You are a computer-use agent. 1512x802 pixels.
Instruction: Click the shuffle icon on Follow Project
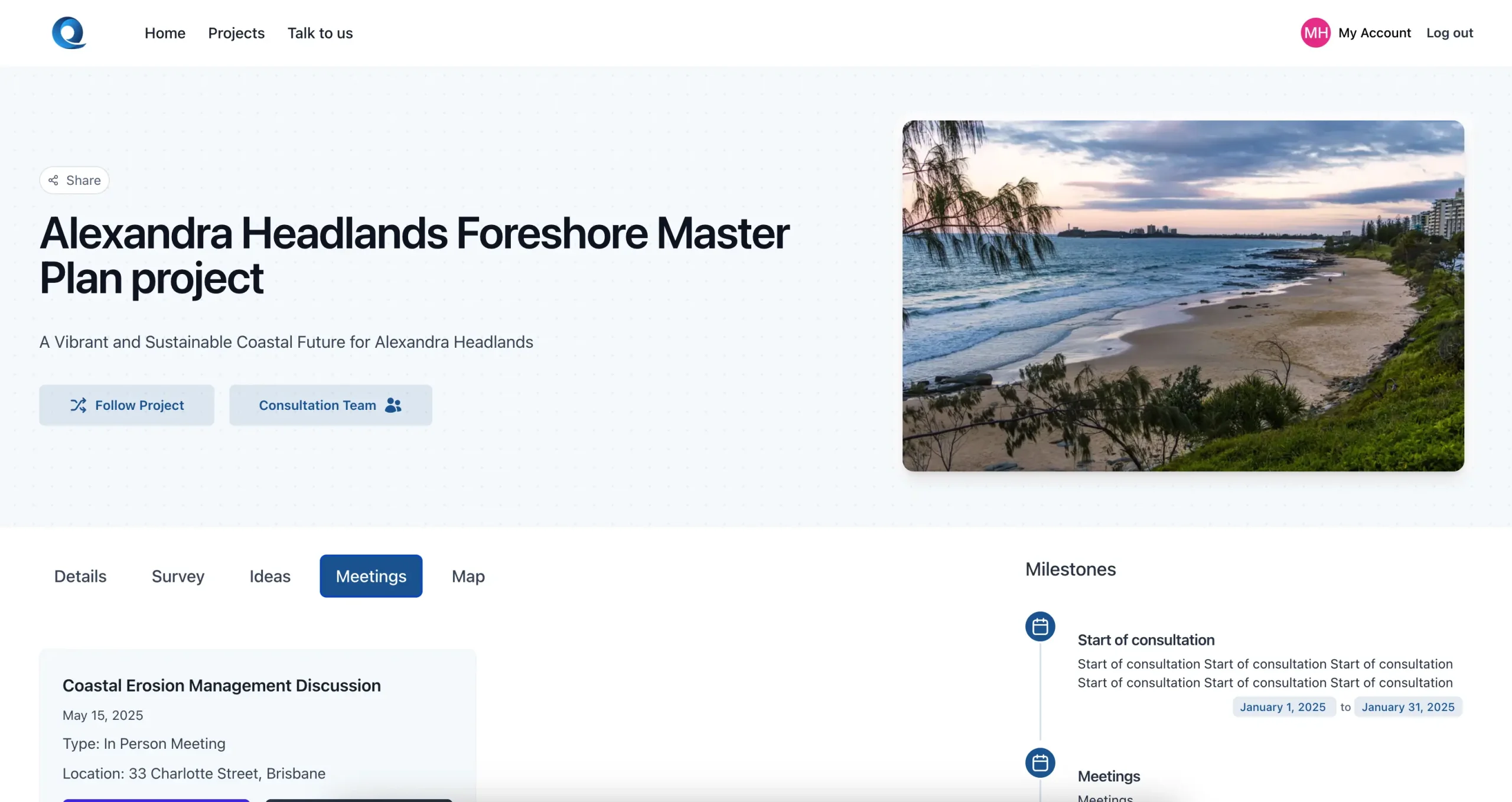click(79, 405)
